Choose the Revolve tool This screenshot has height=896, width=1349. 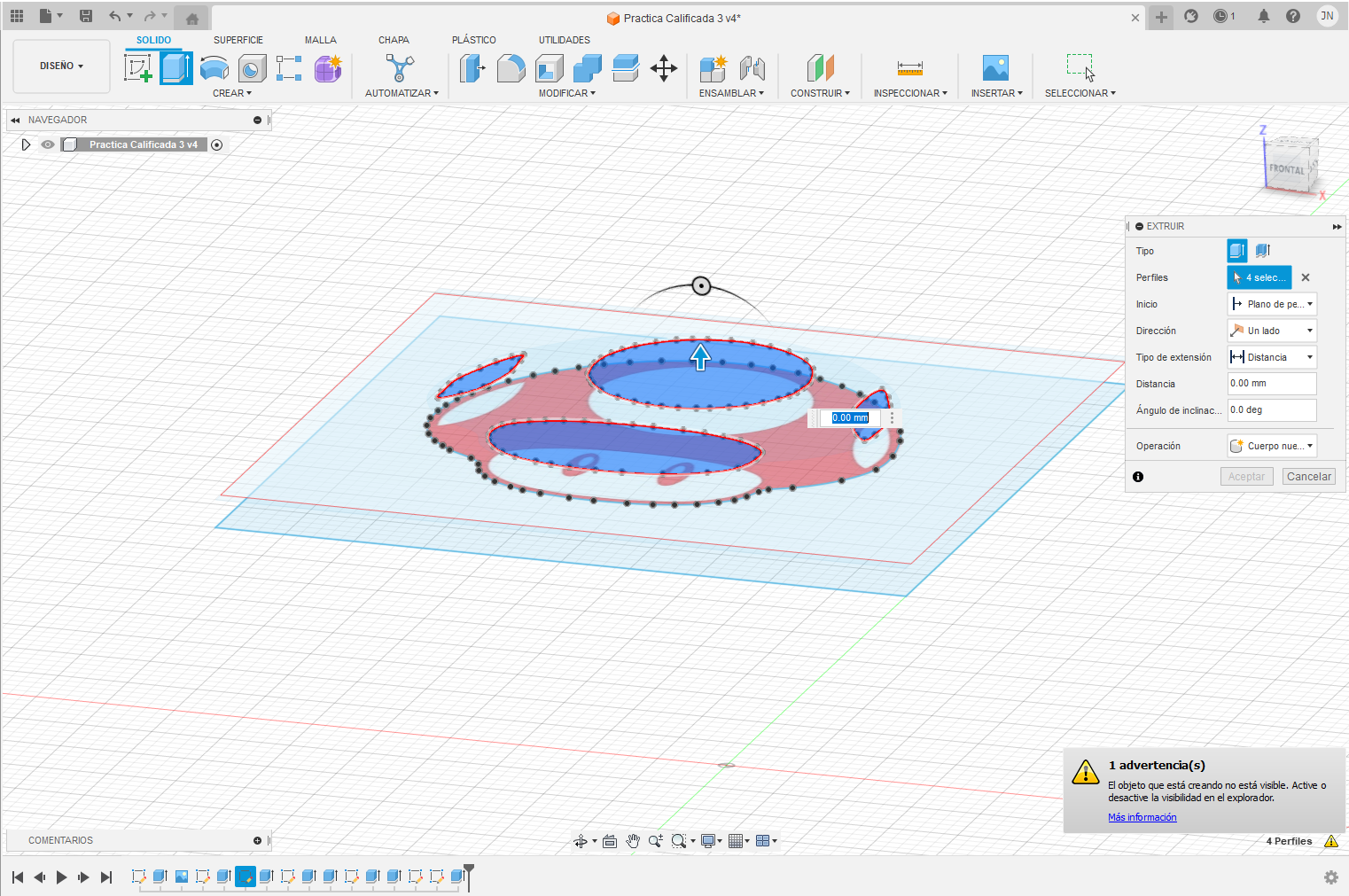tap(214, 68)
